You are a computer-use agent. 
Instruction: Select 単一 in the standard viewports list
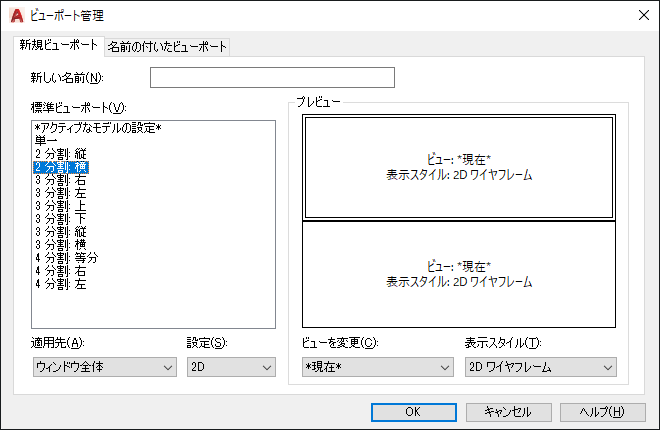tap(46, 141)
